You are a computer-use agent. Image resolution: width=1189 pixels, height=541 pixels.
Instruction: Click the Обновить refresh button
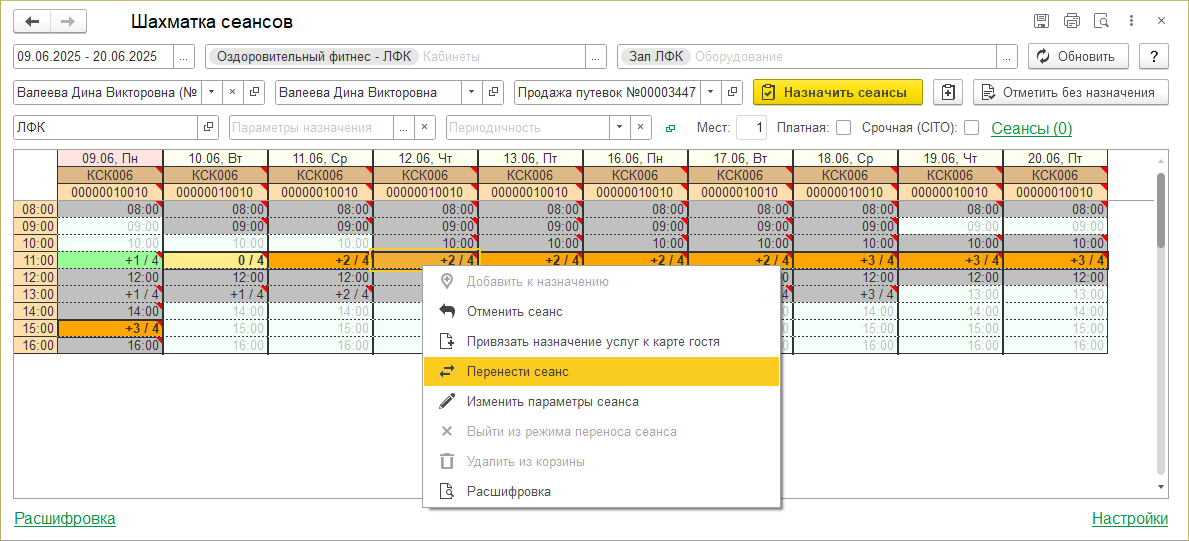[x=1078, y=57]
